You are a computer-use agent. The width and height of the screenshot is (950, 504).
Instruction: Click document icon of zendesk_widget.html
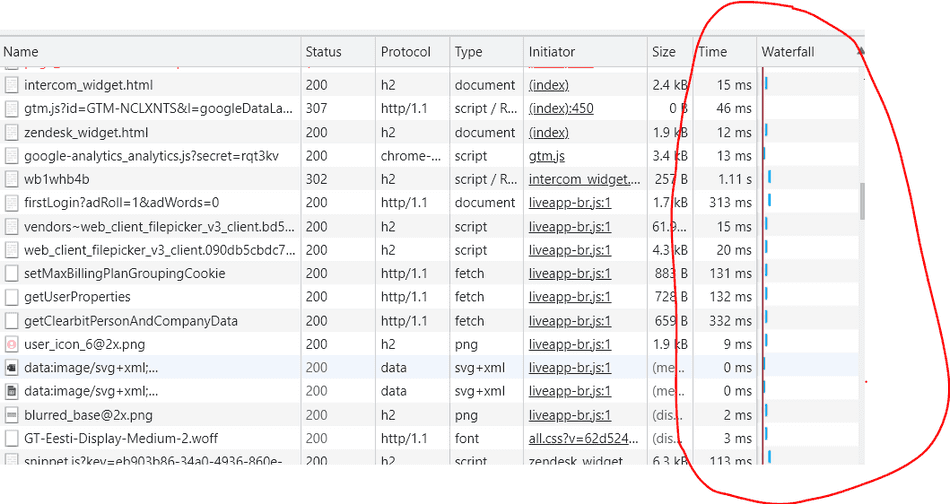[x=12, y=132]
